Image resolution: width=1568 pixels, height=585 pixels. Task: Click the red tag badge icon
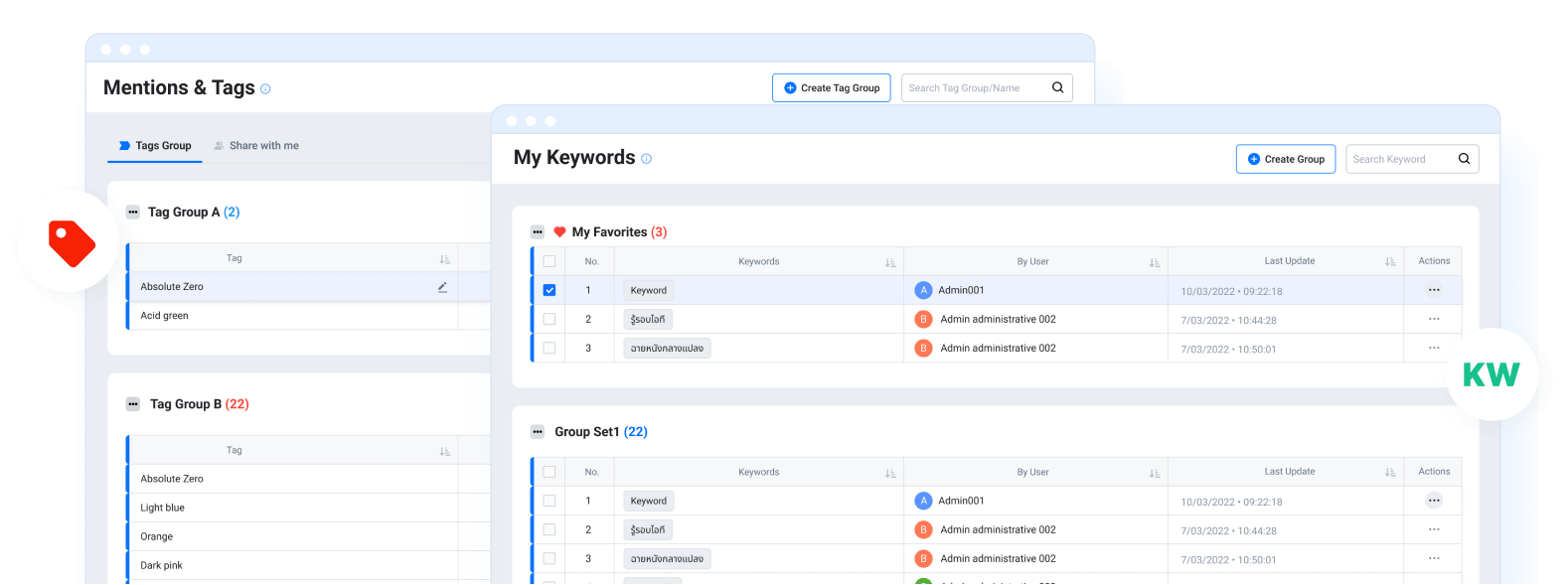(71, 242)
